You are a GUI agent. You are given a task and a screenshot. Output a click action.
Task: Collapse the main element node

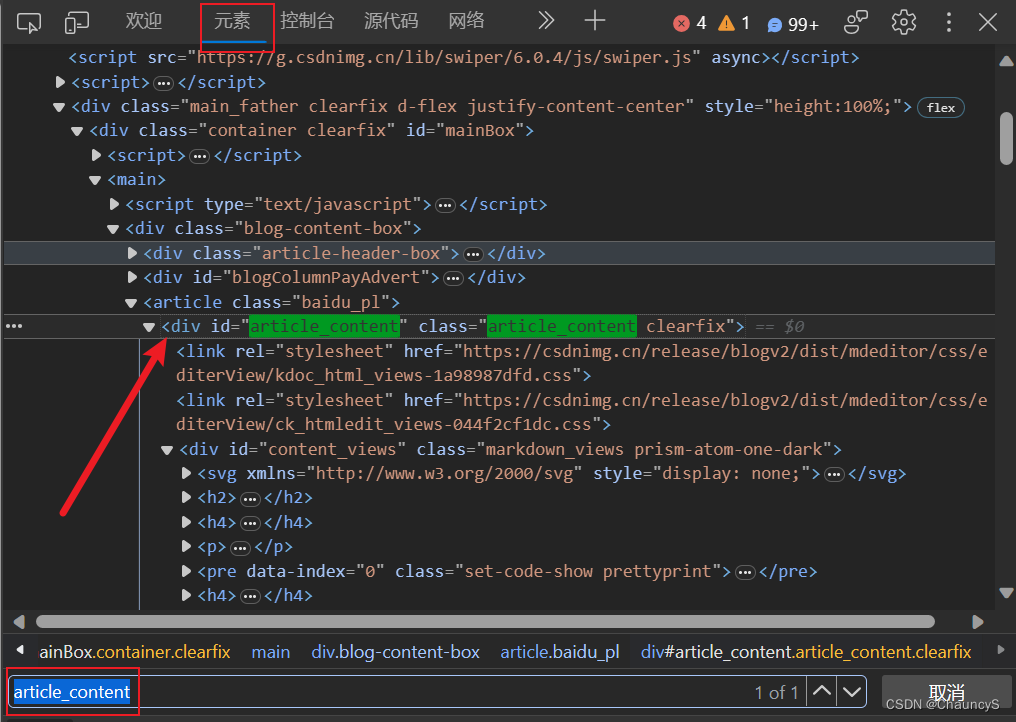coord(95,180)
